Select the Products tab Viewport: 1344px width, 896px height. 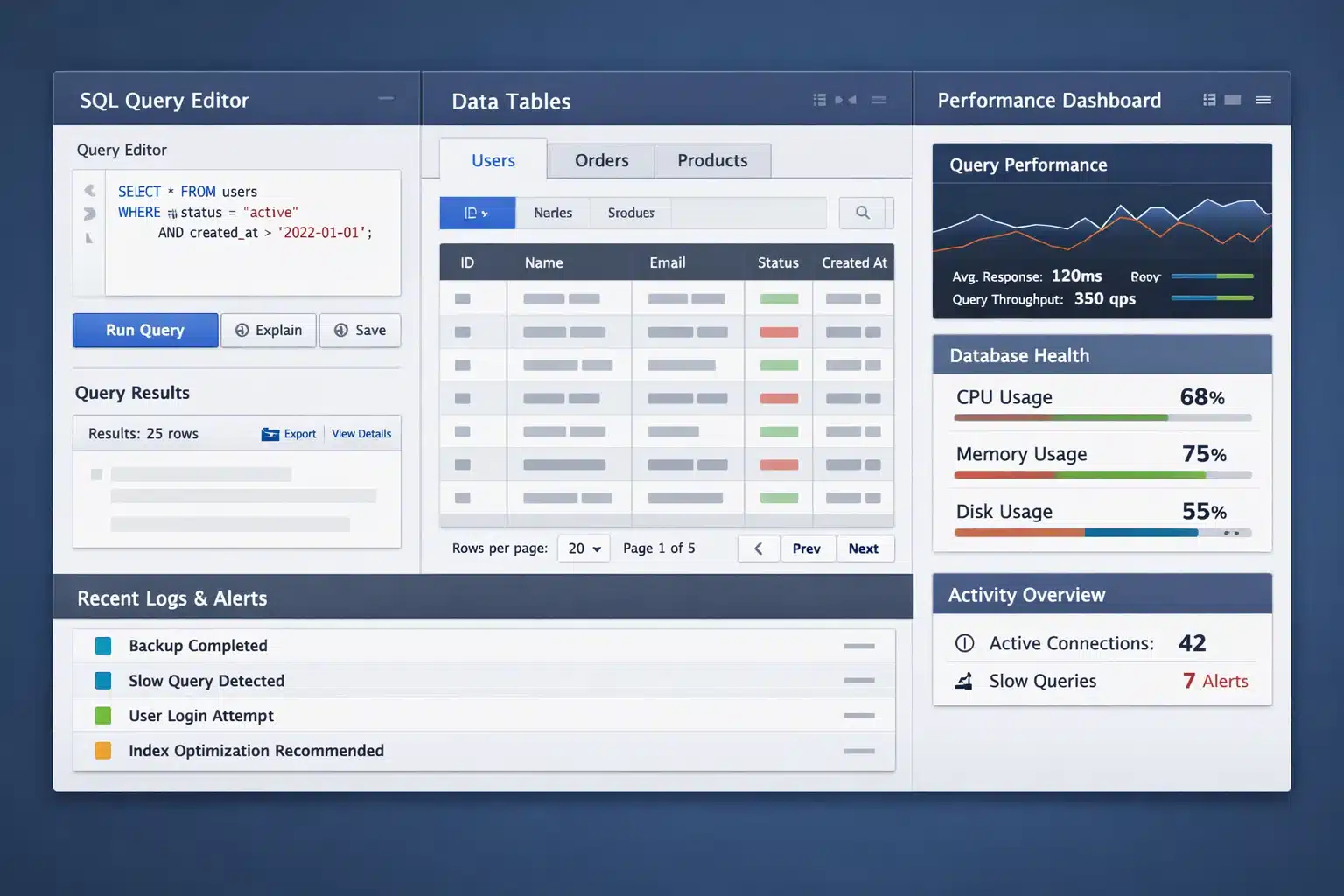tap(711, 160)
